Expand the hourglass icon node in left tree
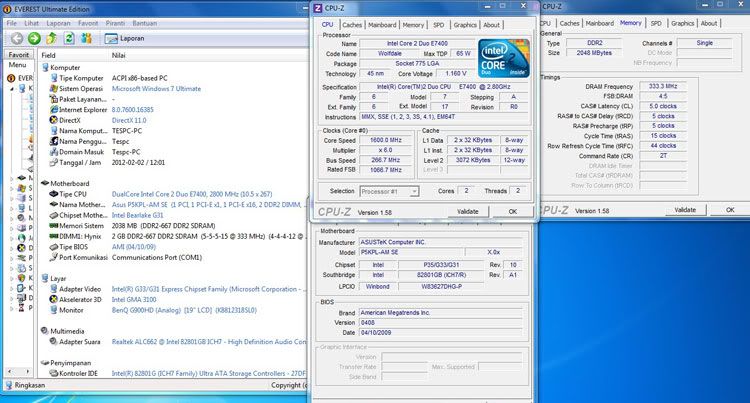 point(12,308)
